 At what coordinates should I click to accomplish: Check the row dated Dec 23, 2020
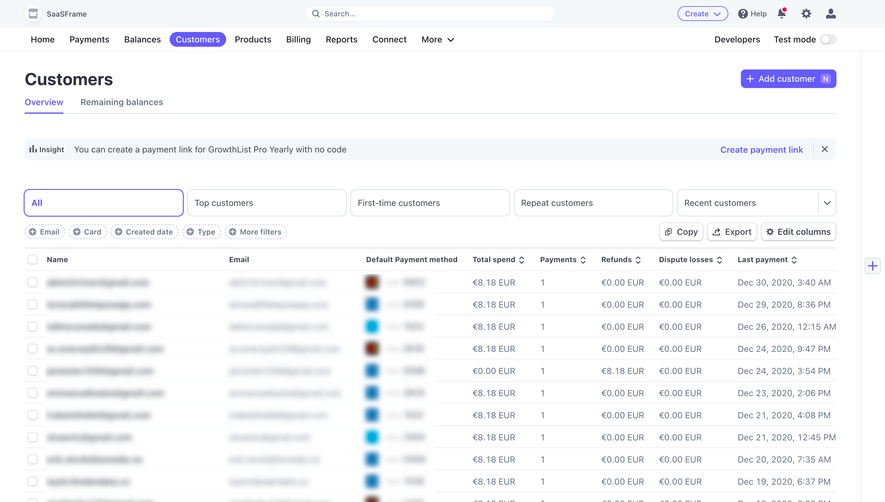[33, 392]
